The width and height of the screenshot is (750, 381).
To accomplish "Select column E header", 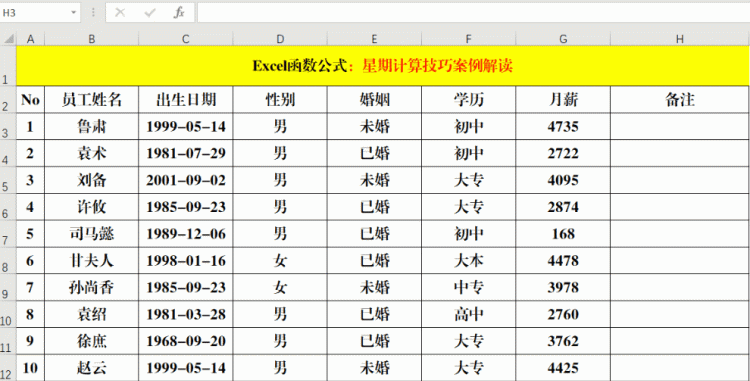I will [x=374, y=39].
